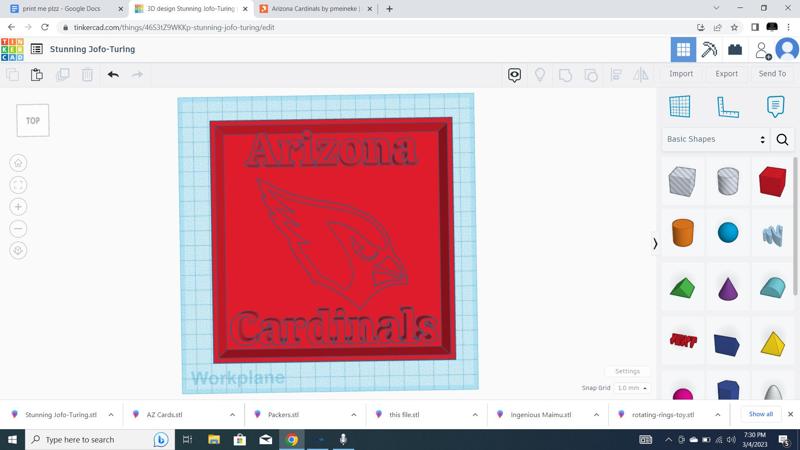
Task: Zoom out with minus button
Action: (x=18, y=229)
